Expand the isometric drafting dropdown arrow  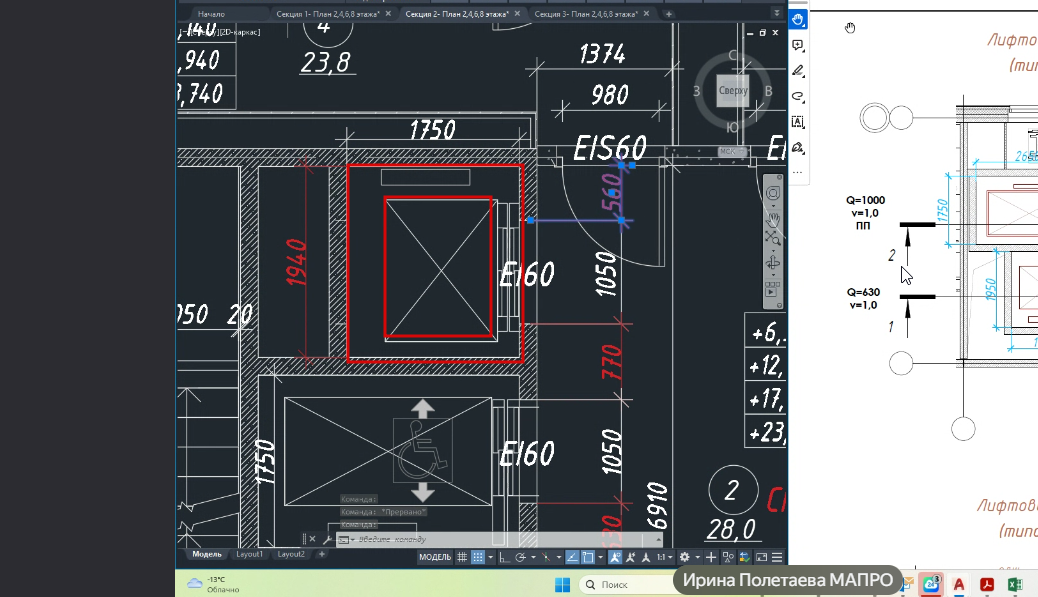559,557
